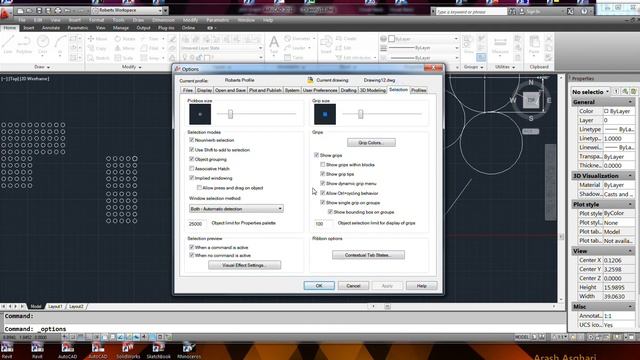The width and height of the screenshot is (640, 360).
Task: Switch to the Drafting tab
Action: (x=349, y=90)
